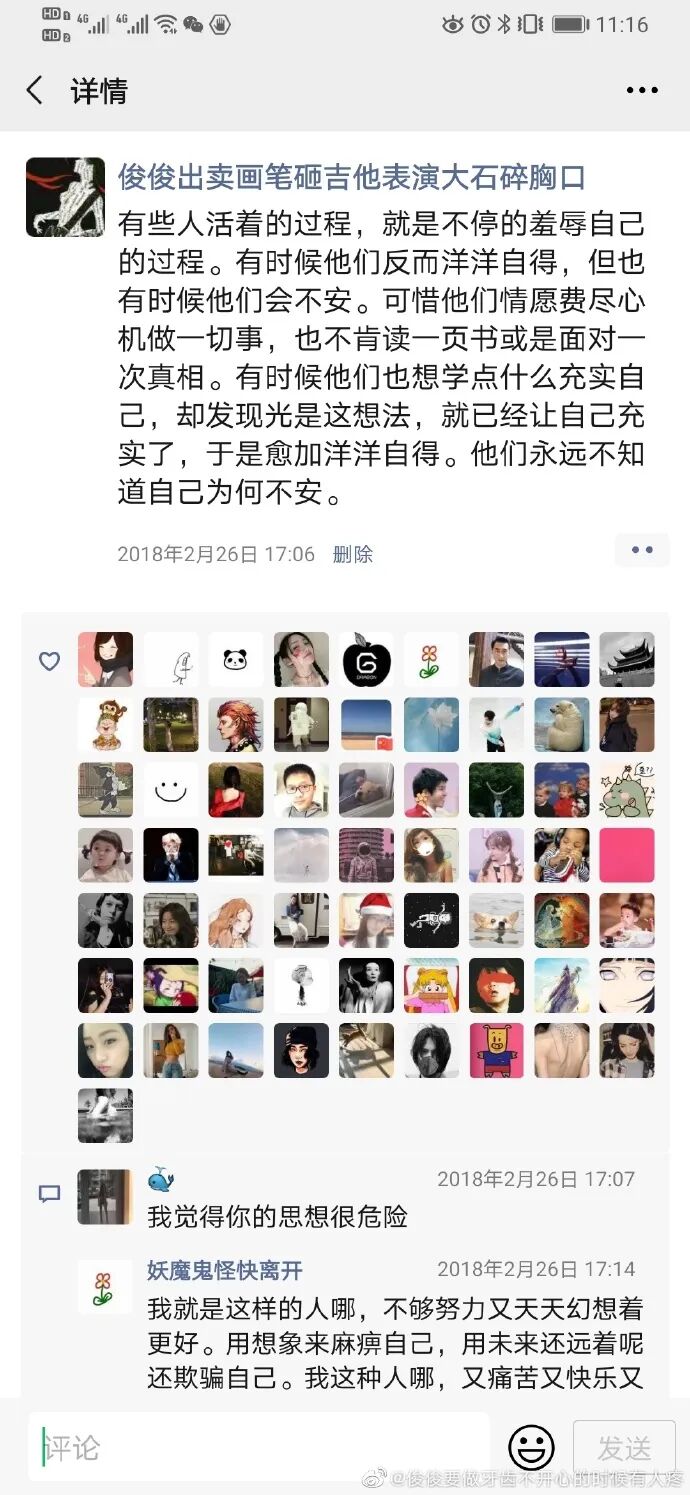
Task: Open the author name 俊俊出卖画笔砸吉他表演大石碎胸口
Action: click(x=351, y=178)
